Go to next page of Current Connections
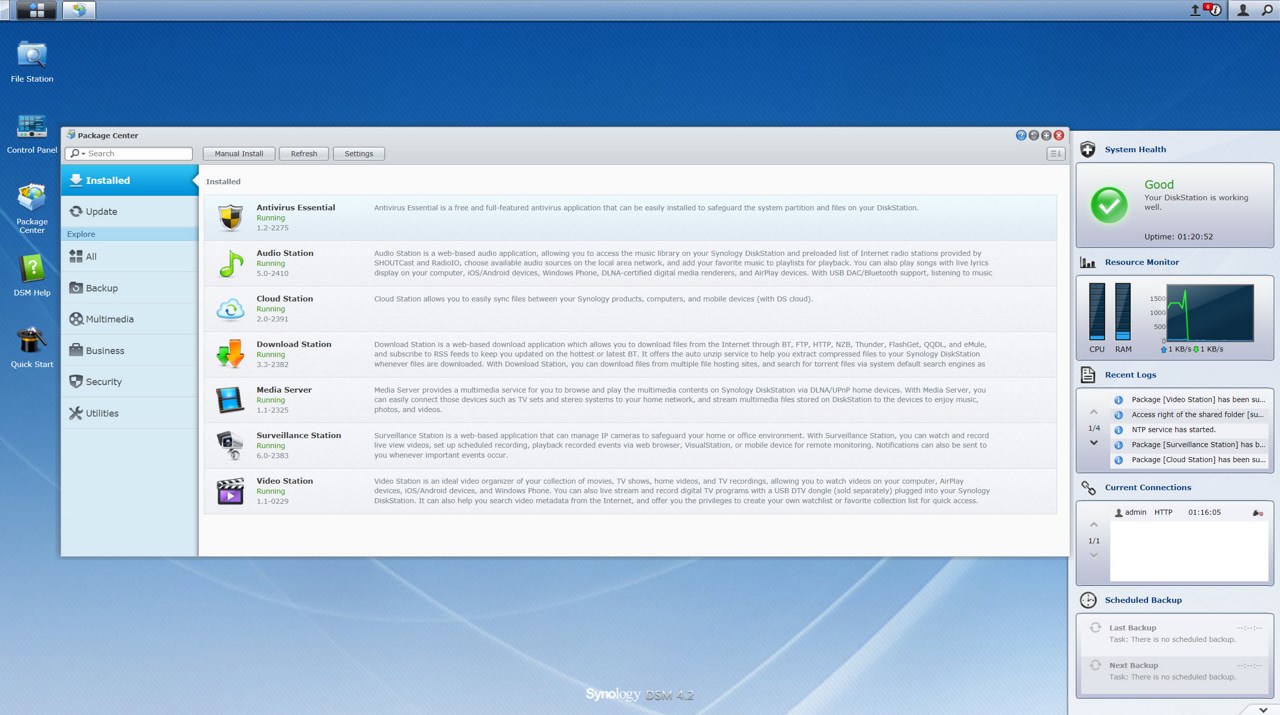1280x715 pixels. pos(1093,556)
